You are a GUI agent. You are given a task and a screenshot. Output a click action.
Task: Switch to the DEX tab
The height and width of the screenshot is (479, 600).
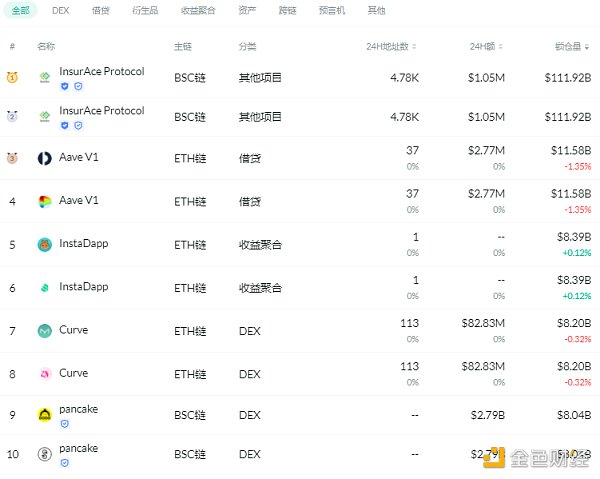60,10
